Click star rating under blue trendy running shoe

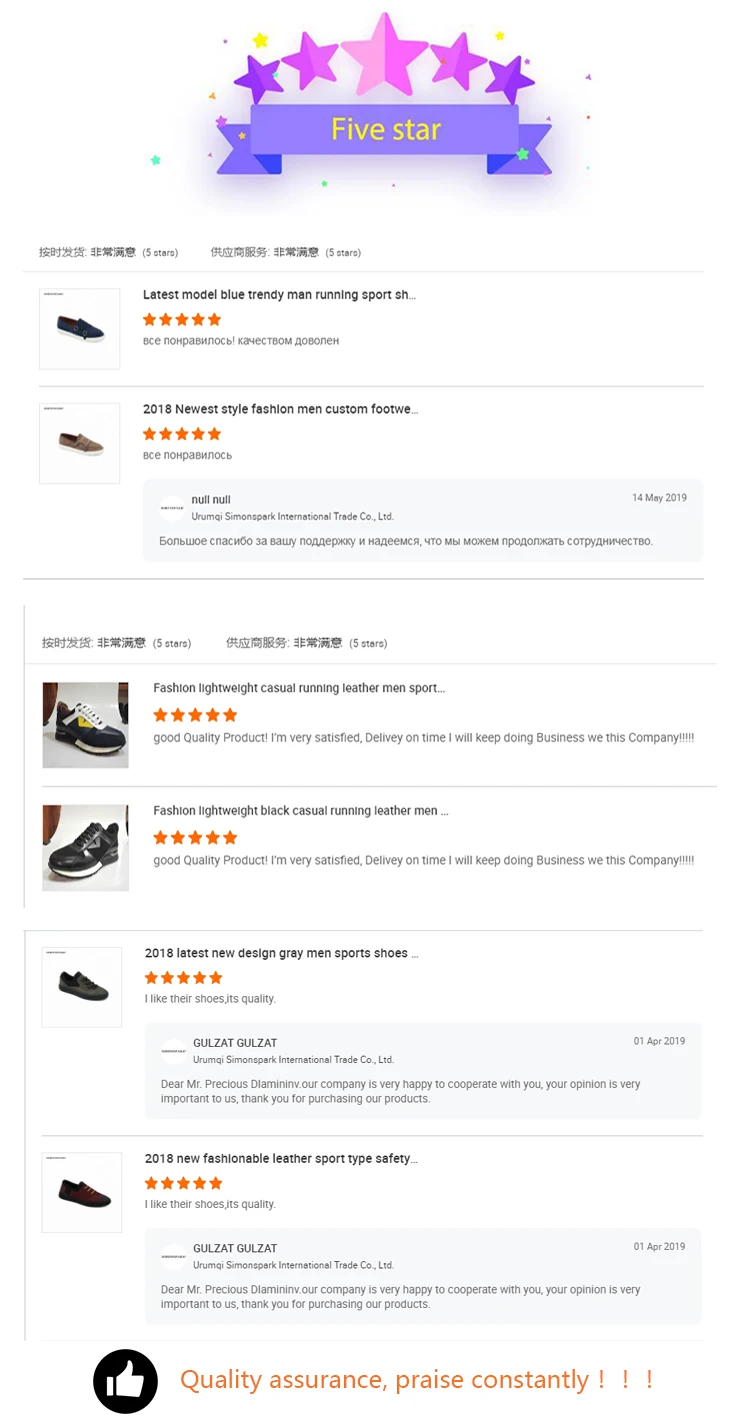pyautogui.click(x=182, y=320)
